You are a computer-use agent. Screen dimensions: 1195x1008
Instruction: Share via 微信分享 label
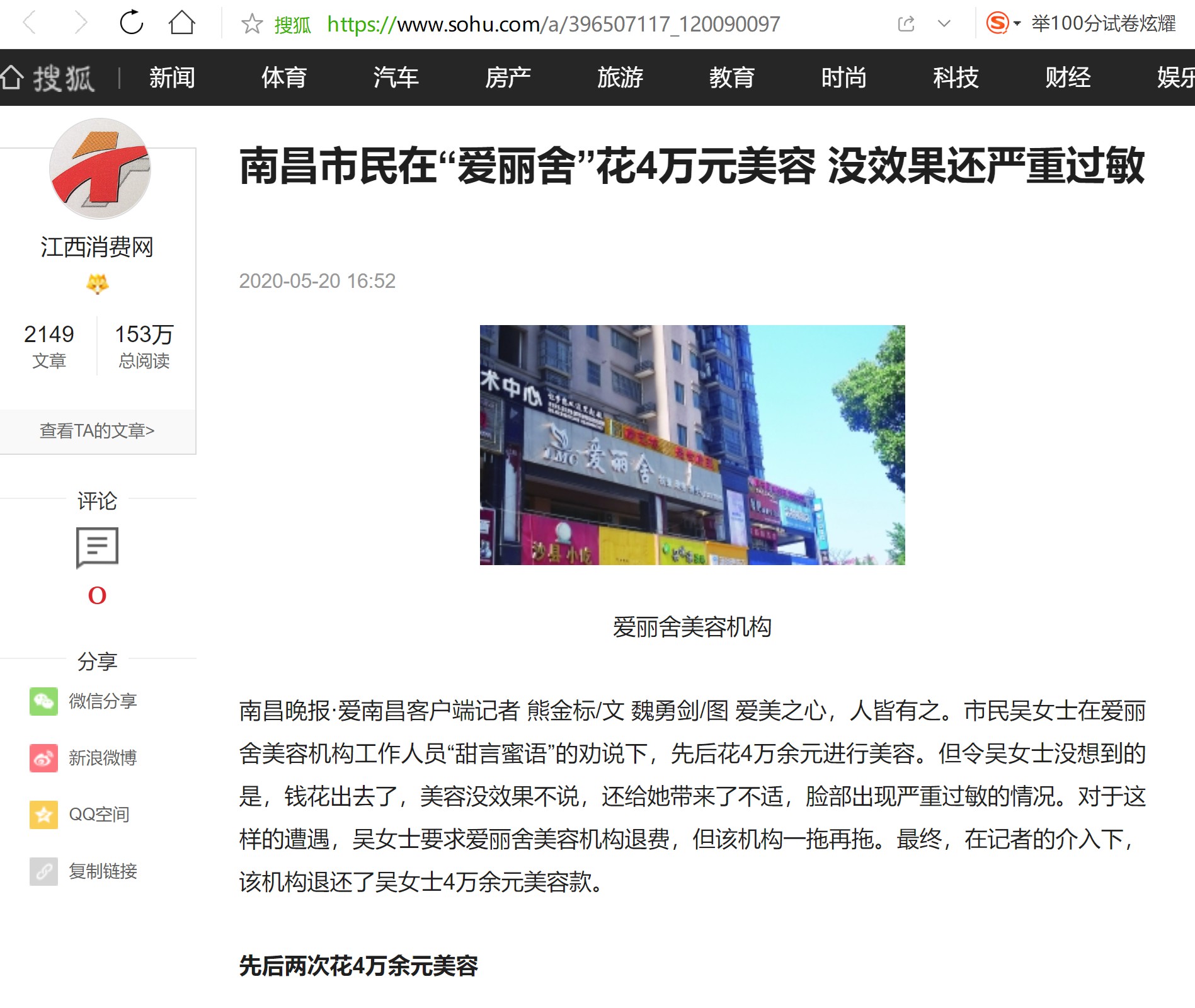tap(103, 701)
